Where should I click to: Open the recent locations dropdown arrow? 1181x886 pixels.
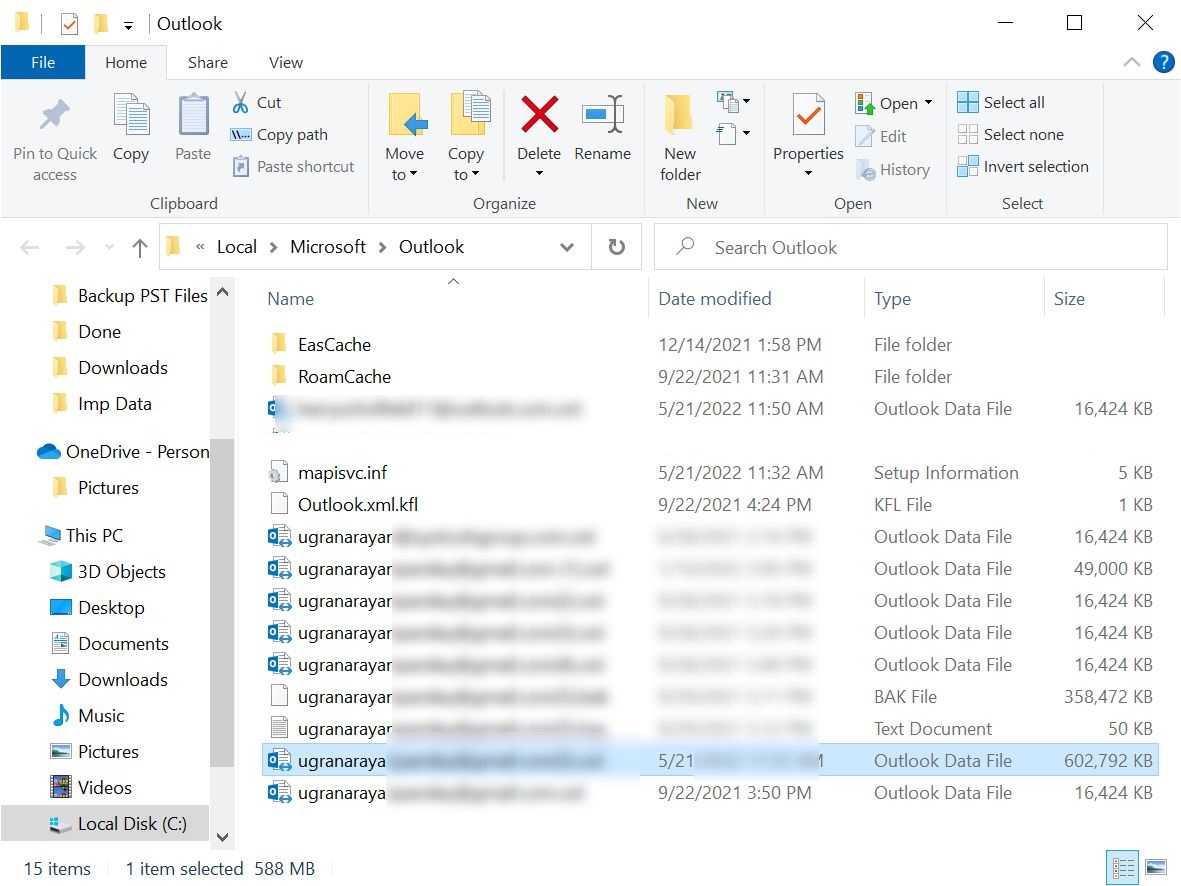[109, 247]
